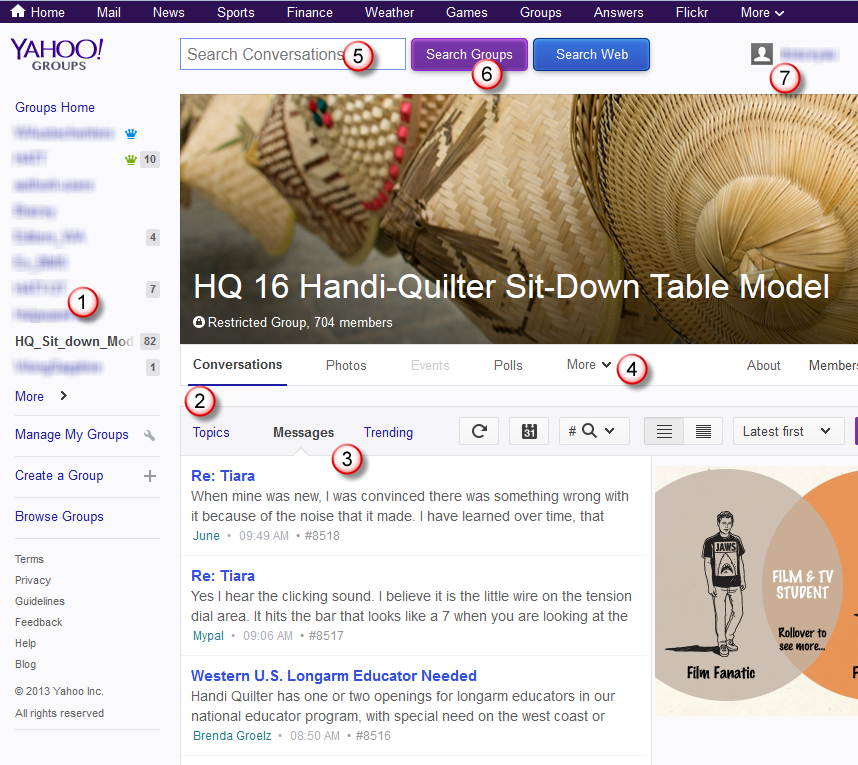858x765 pixels.
Task: Open the About tab
Action: [x=763, y=366]
